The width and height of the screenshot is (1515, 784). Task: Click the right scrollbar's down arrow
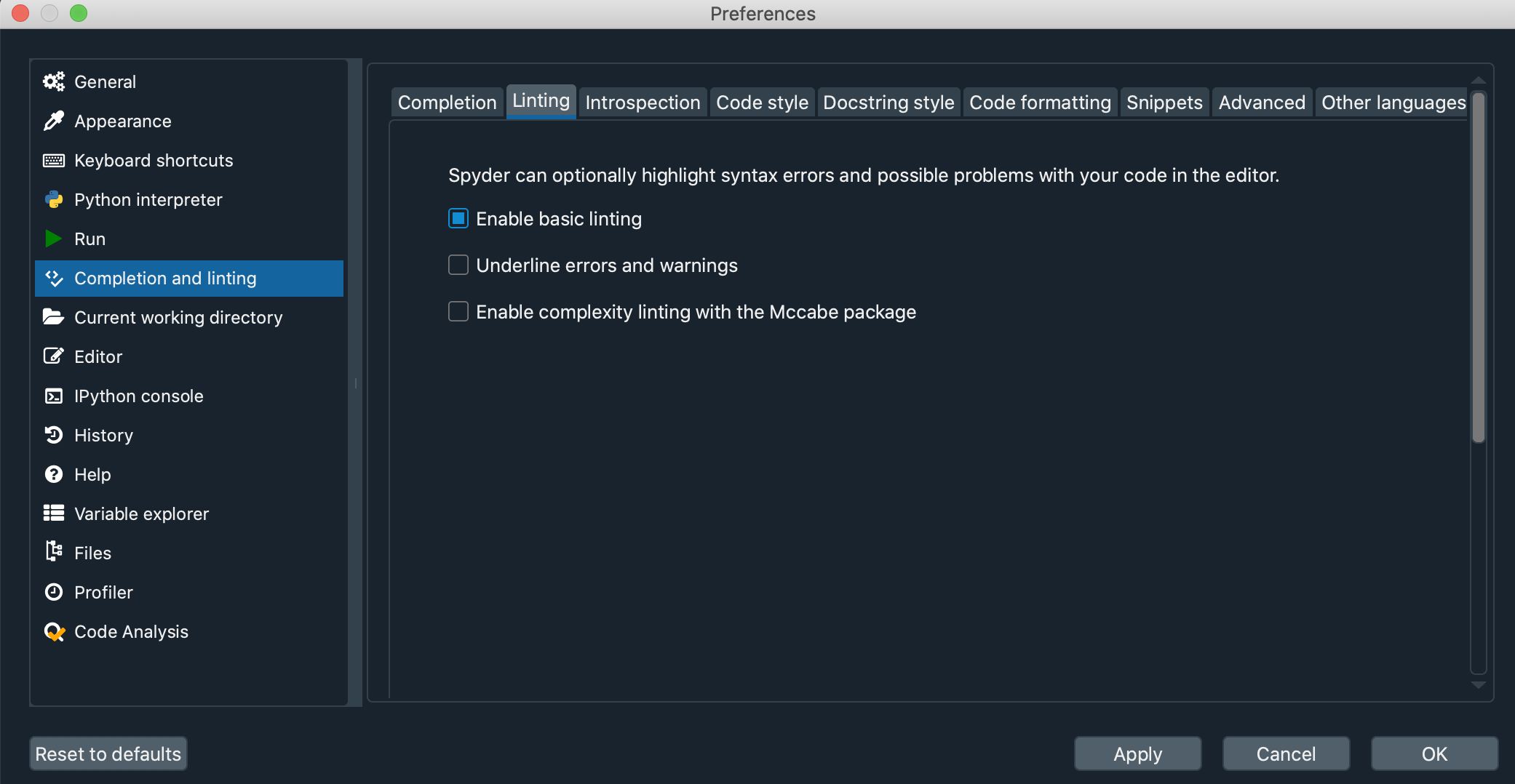click(1479, 685)
